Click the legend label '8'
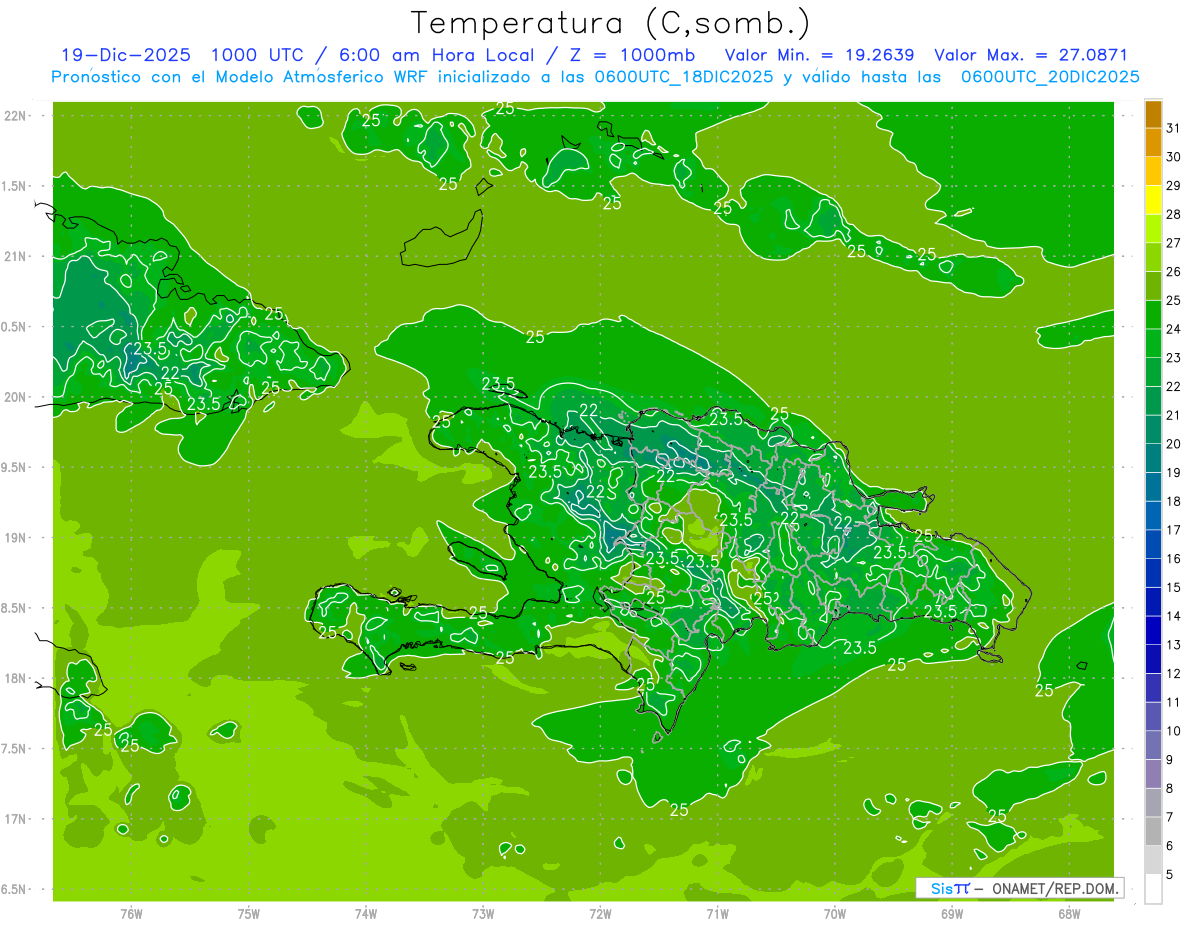This screenshot has height=927, width=1200. coord(1170,789)
